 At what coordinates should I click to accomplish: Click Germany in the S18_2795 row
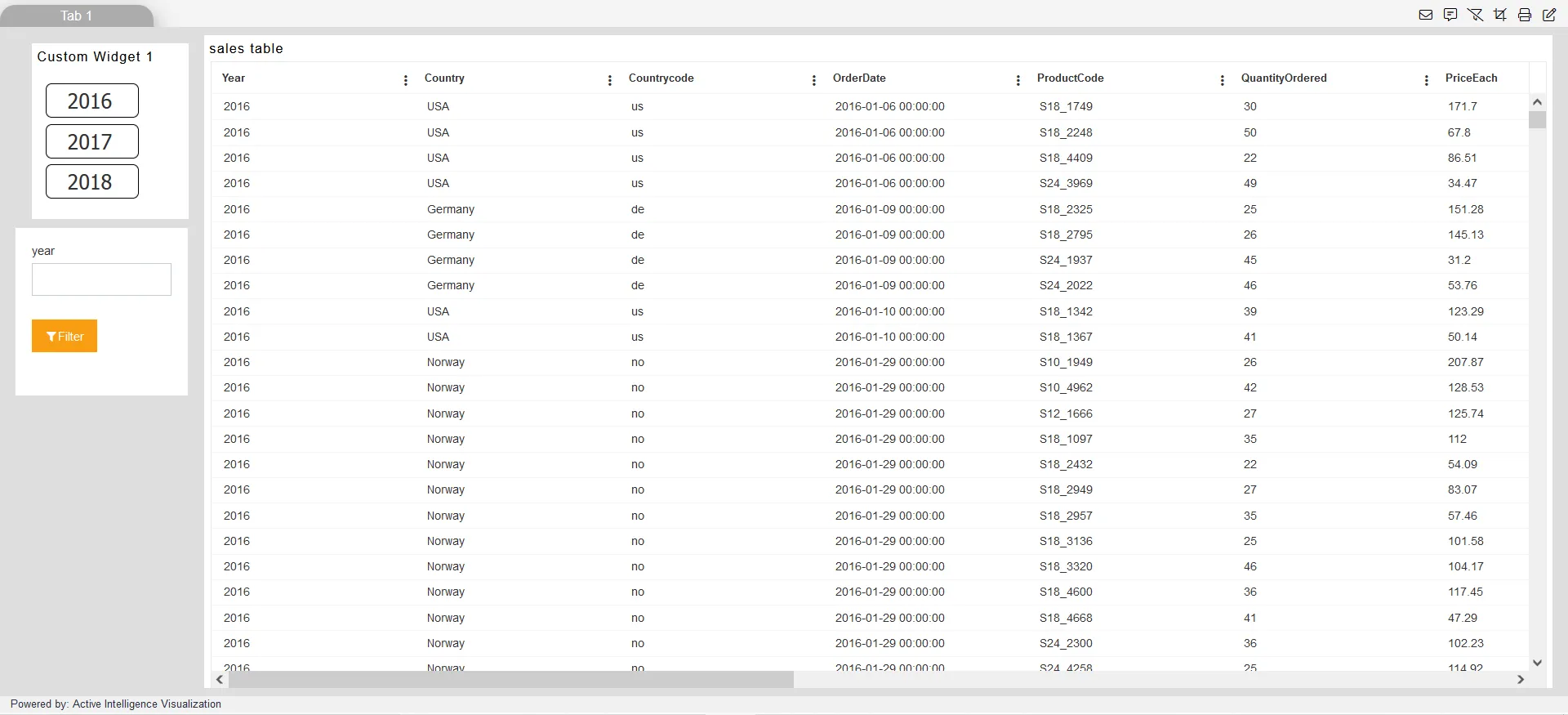[450, 235]
